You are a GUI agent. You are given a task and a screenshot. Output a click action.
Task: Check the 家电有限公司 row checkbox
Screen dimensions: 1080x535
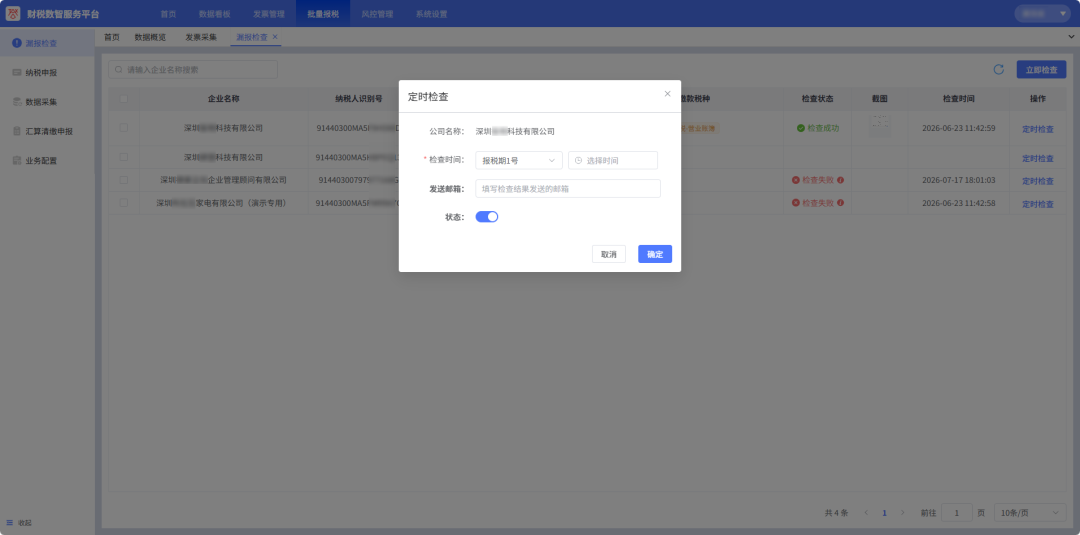(123, 203)
